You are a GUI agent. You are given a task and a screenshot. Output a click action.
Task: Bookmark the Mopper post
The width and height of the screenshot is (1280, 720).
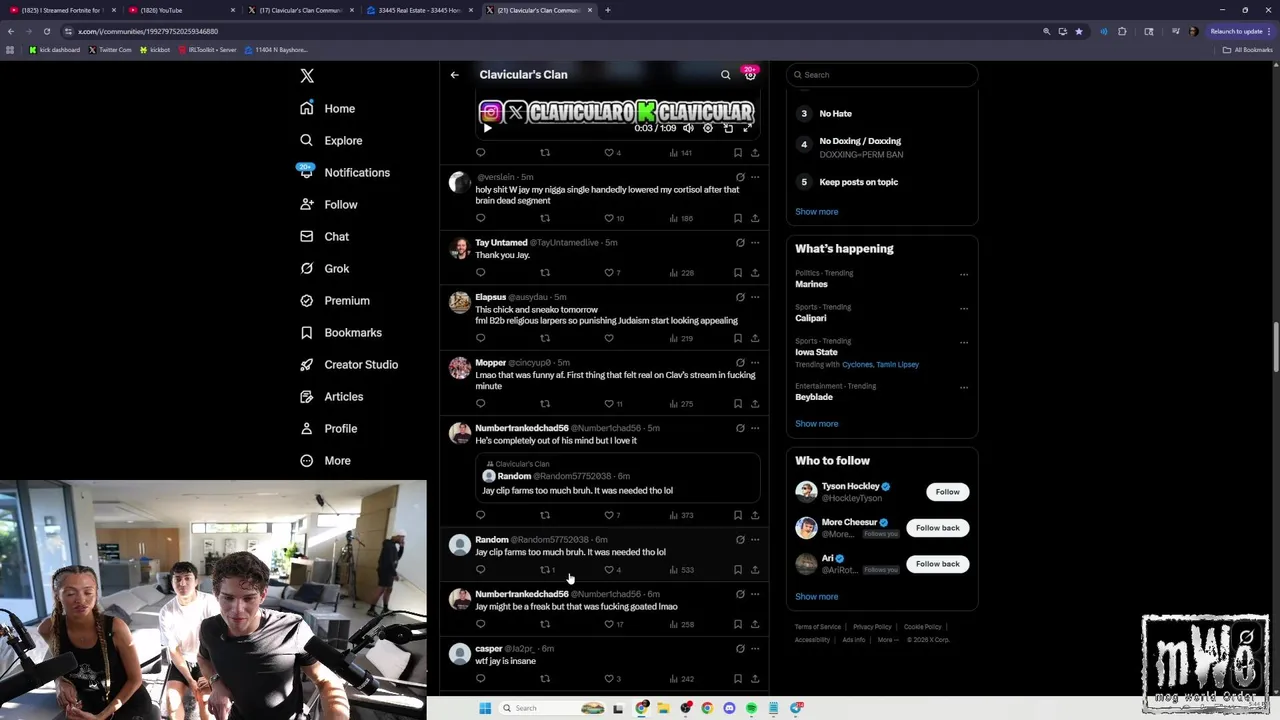[738, 404]
